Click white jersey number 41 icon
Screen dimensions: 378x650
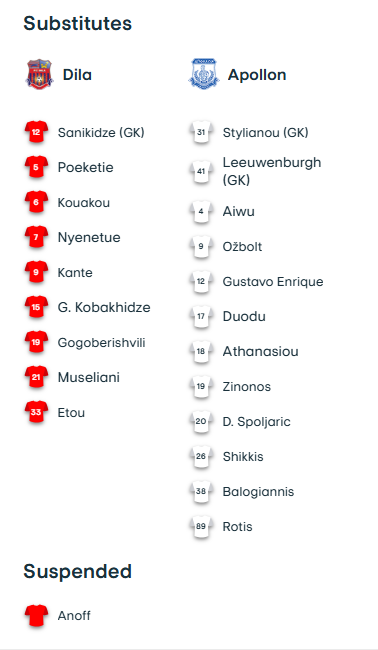pyautogui.click(x=201, y=171)
